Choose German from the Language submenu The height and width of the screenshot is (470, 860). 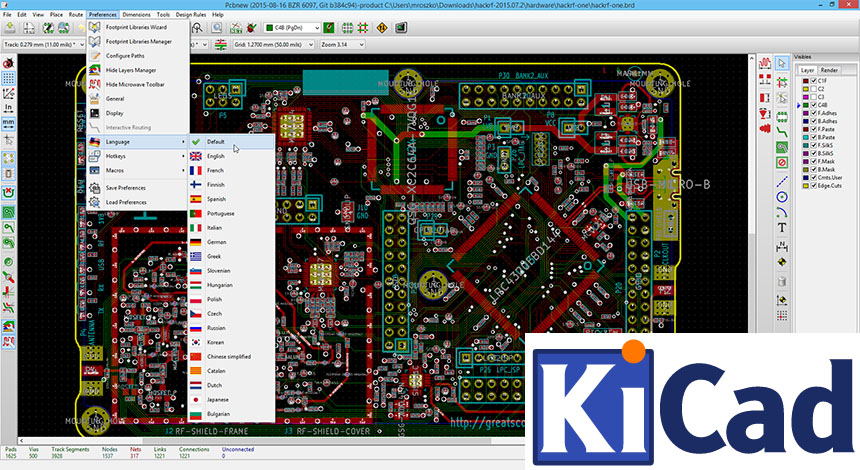216,242
